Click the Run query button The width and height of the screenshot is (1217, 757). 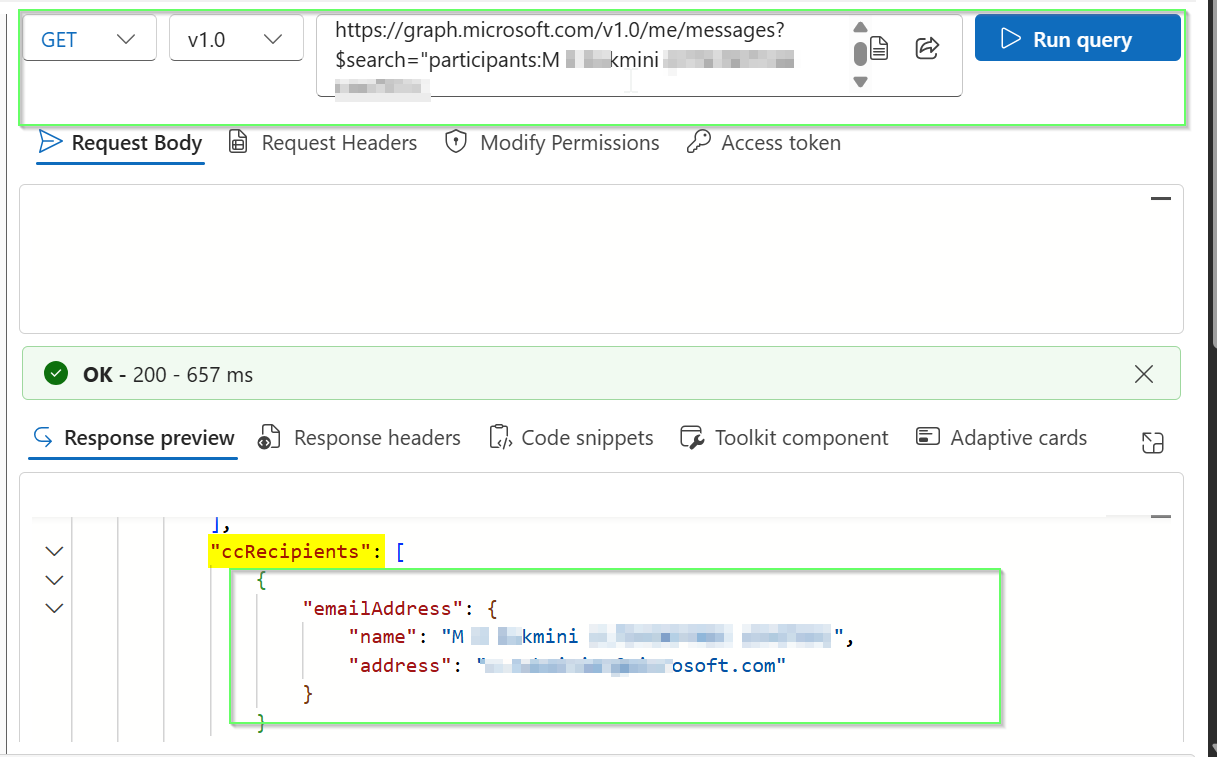1078,39
